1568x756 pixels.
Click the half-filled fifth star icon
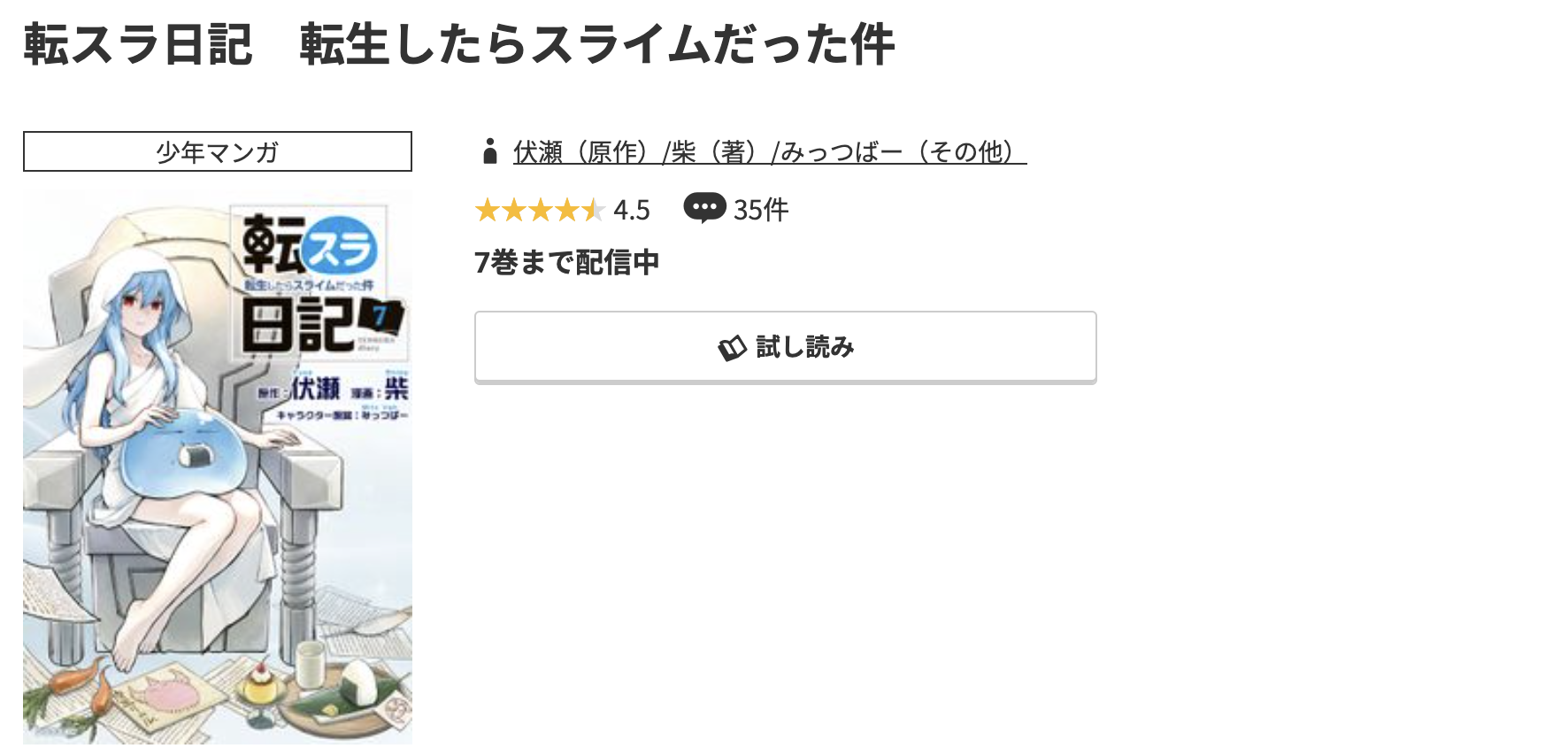[595, 211]
